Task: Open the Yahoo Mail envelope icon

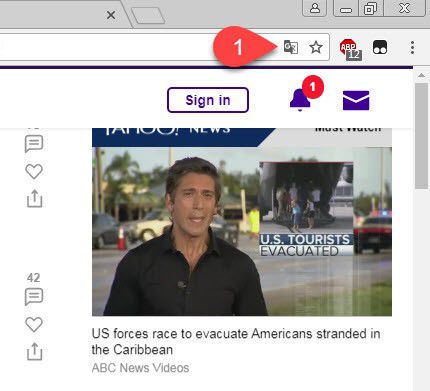Action: 356,100
